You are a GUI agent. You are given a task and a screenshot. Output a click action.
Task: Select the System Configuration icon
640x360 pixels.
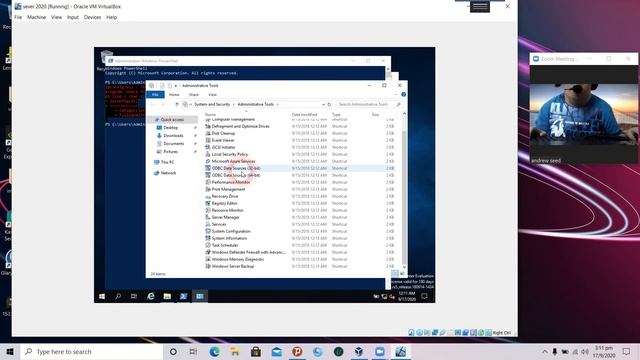(208, 231)
